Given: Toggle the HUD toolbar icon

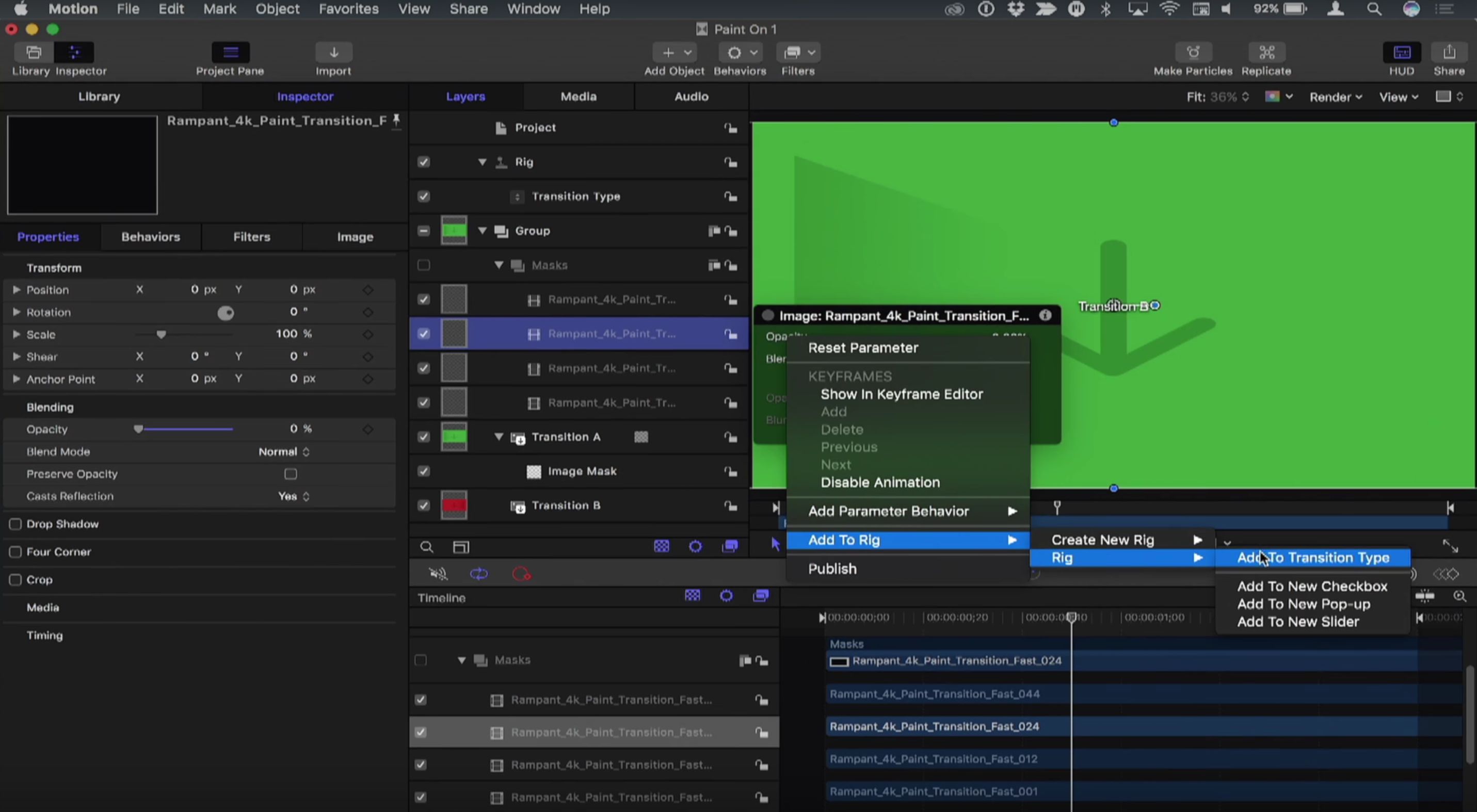Looking at the screenshot, I should (1401, 53).
